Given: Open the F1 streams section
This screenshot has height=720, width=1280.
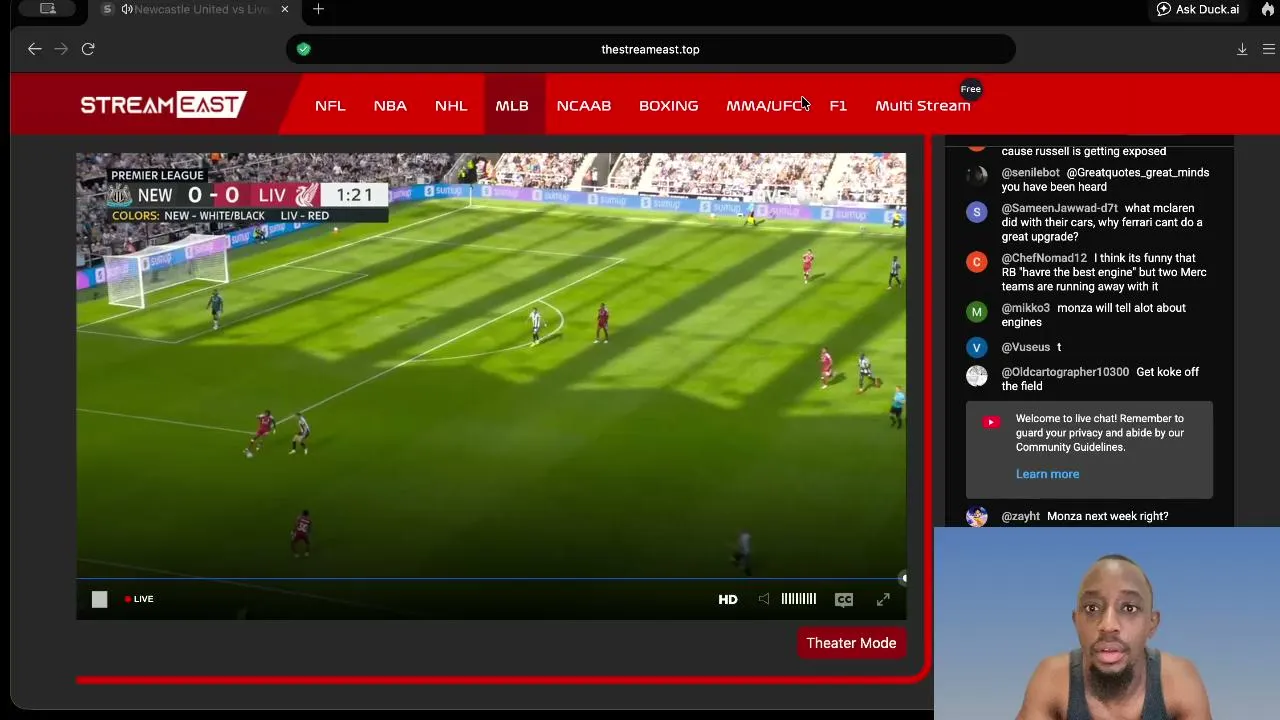Looking at the screenshot, I should pos(838,105).
